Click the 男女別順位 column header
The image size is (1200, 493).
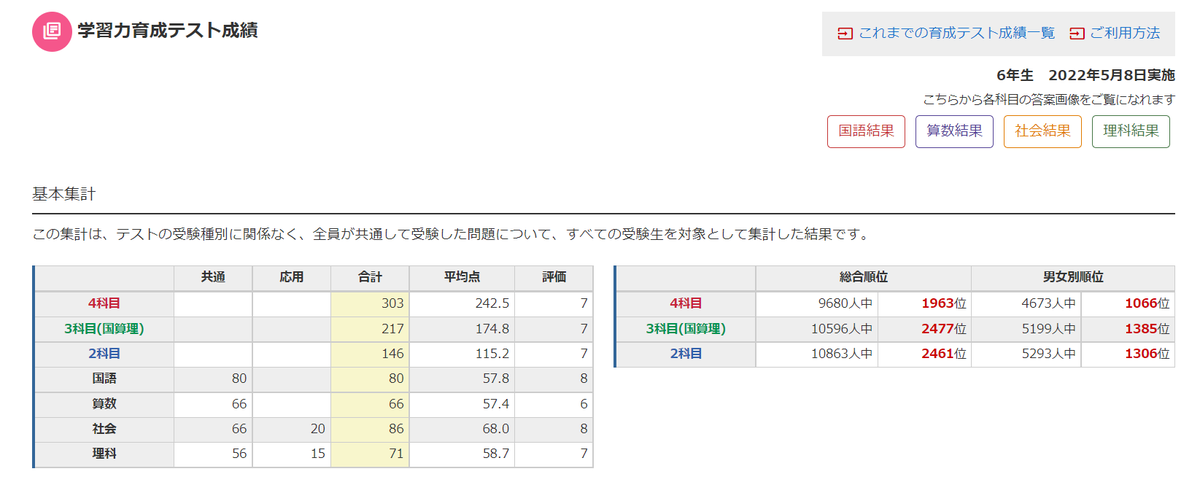[x=1073, y=278]
